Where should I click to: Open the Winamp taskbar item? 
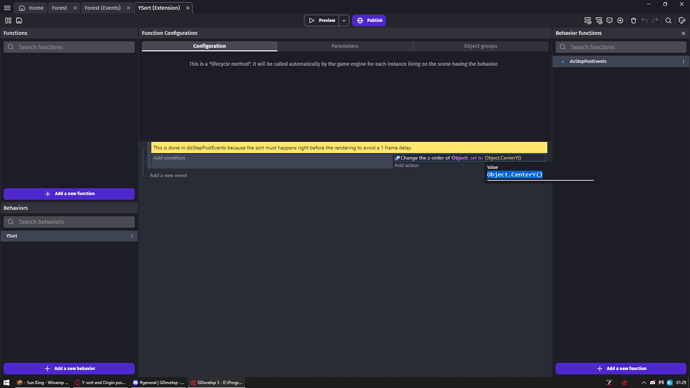(x=42, y=383)
